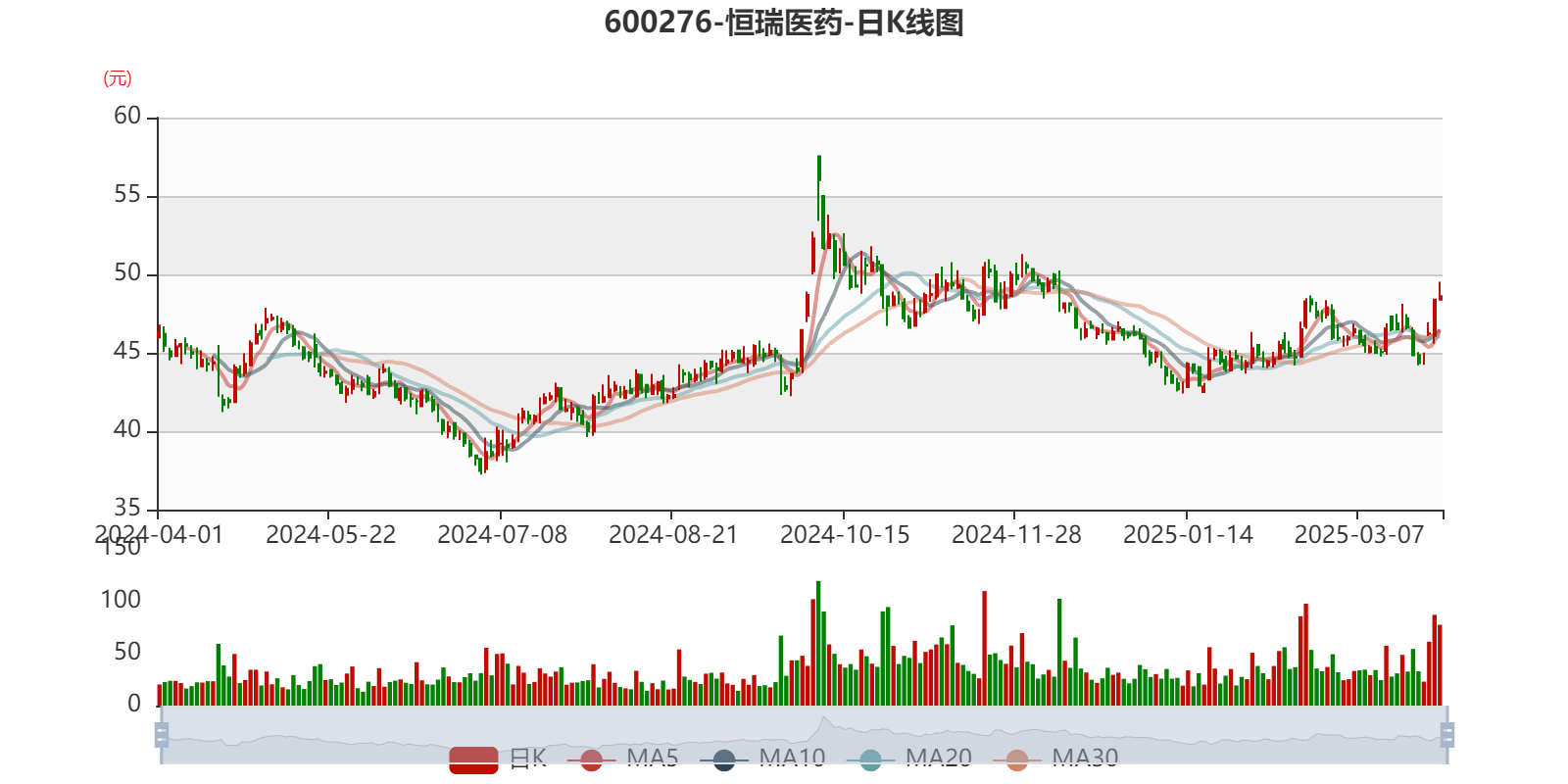The height and width of the screenshot is (784, 1568).
Task: Select the 2024-07-08 date label on the axis
Action: 502,535
